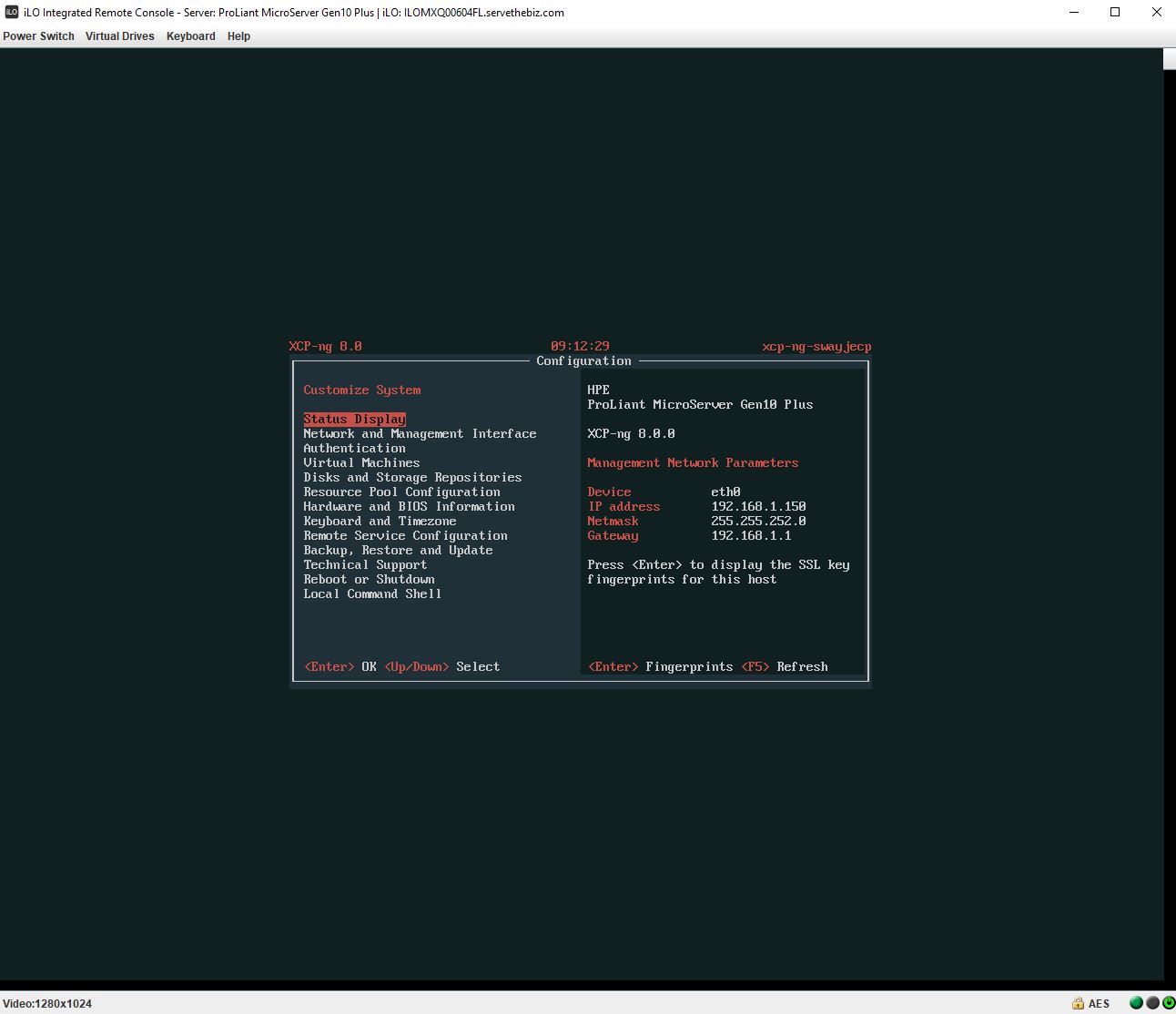
Task: Click the iLO logo in title bar
Action: (x=12, y=13)
